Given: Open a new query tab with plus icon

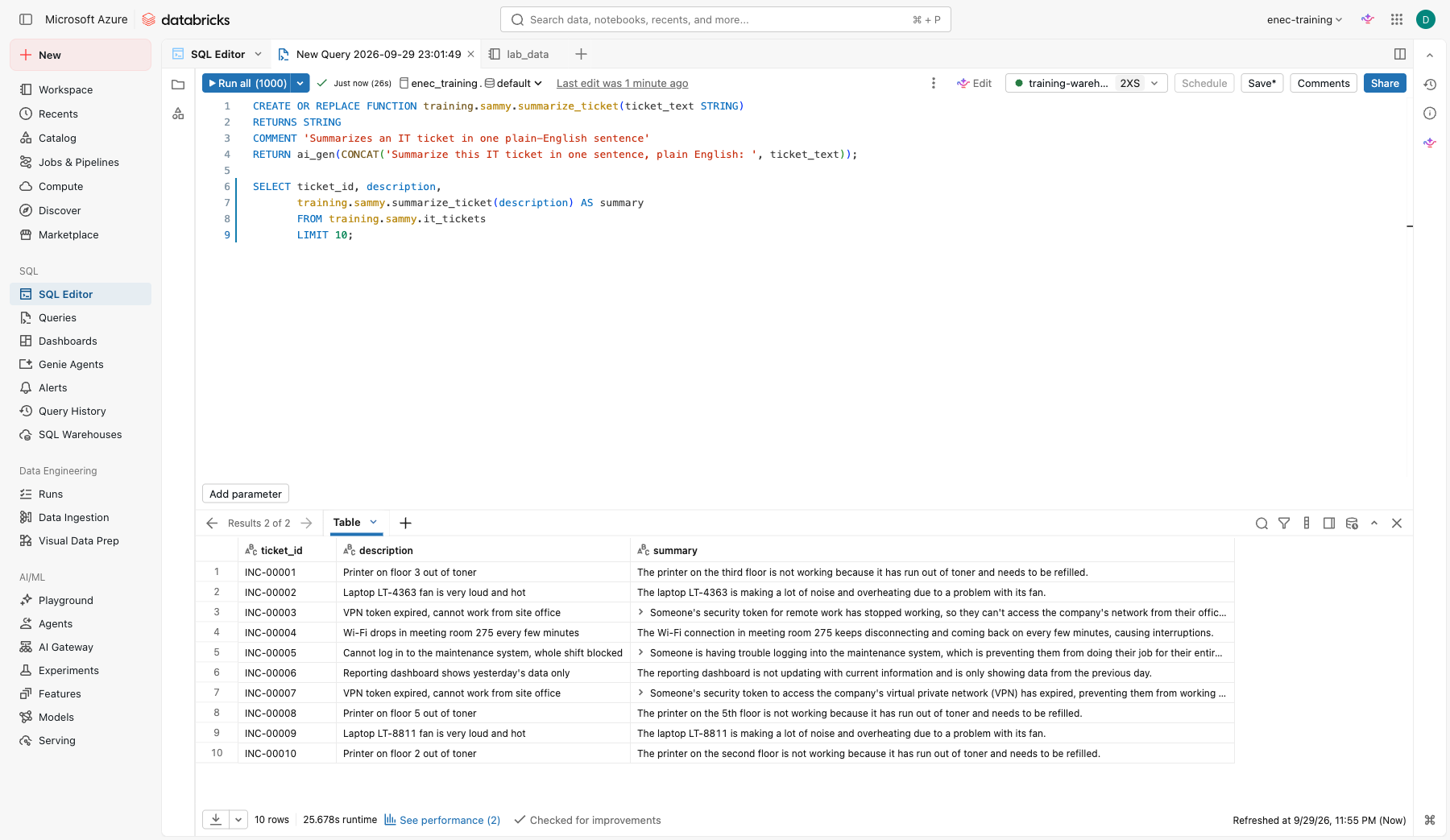Looking at the screenshot, I should (x=581, y=54).
